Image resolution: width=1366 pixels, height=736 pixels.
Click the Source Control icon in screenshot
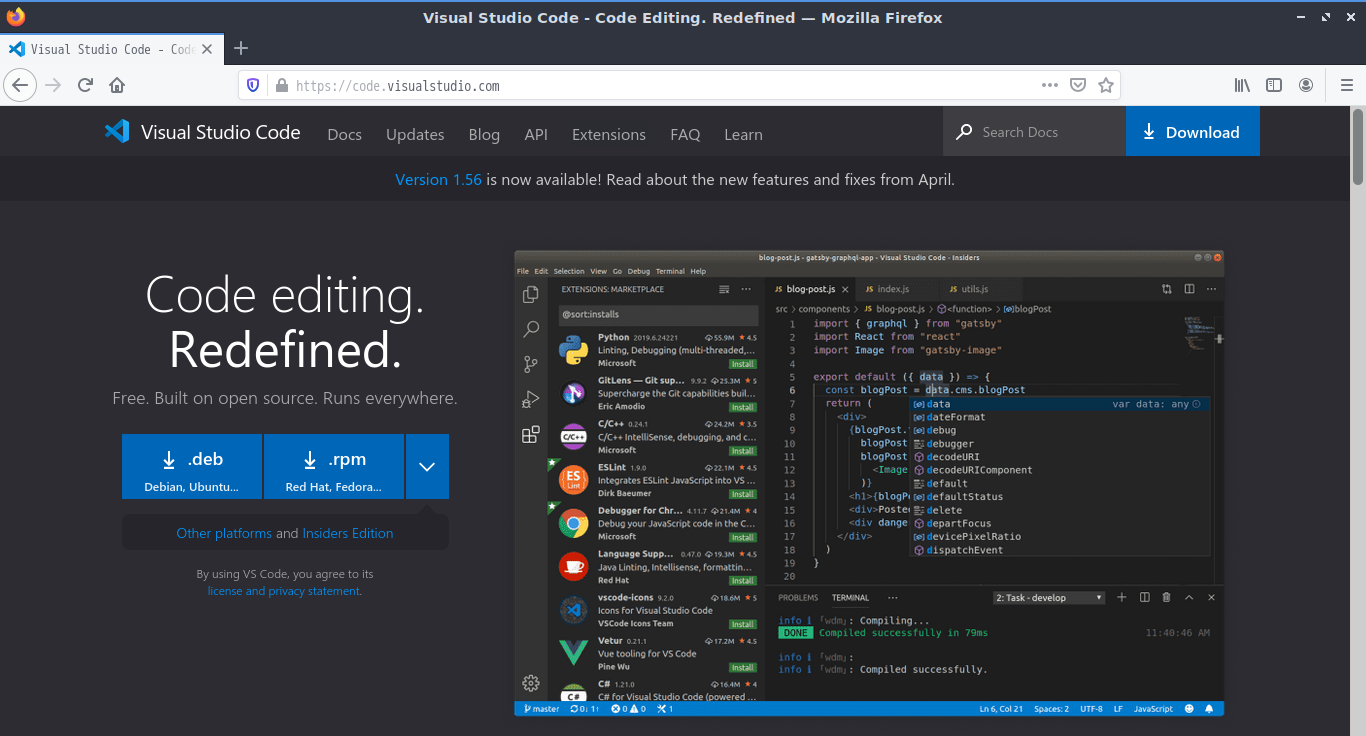[x=531, y=365]
